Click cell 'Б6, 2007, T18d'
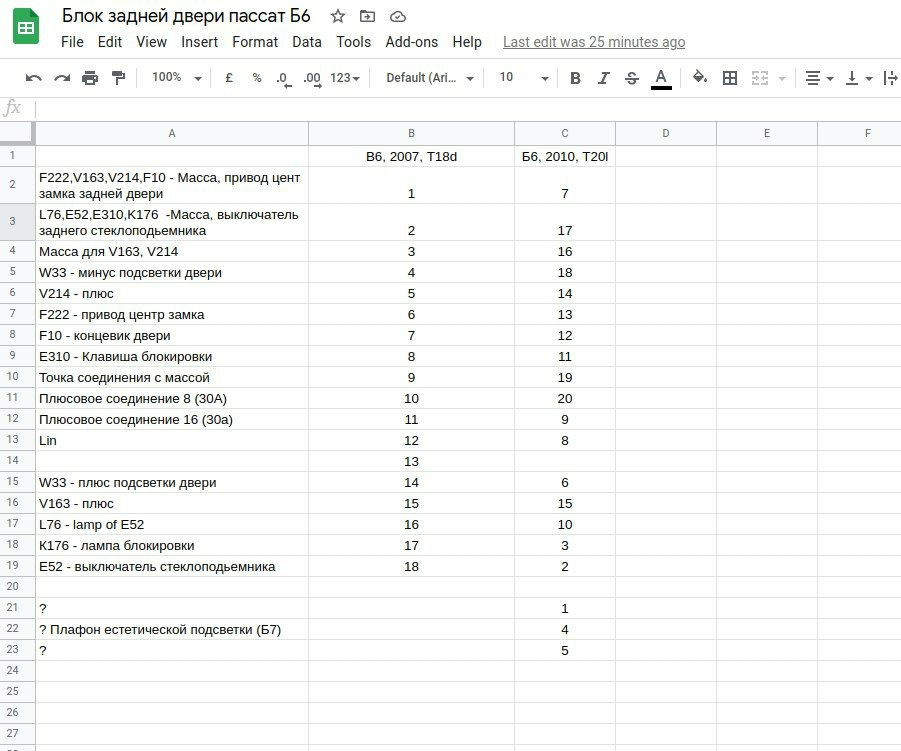Image resolution: width=901 pixels, height=751 pixels. pos(411,156)
